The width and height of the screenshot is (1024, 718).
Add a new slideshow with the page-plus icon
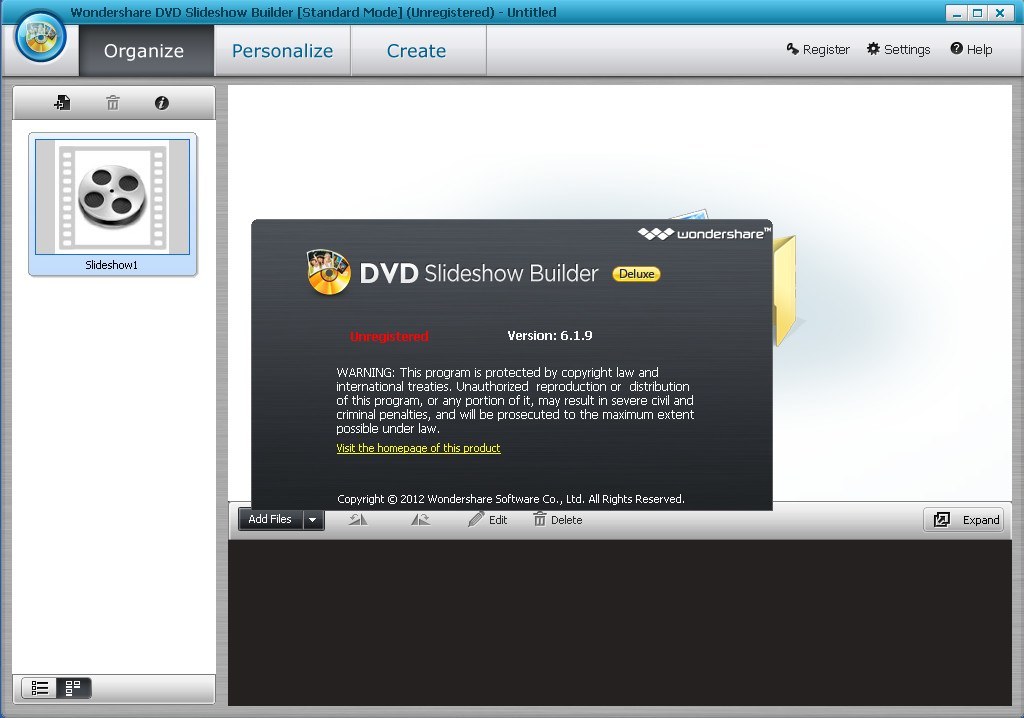tap(63, 103)
